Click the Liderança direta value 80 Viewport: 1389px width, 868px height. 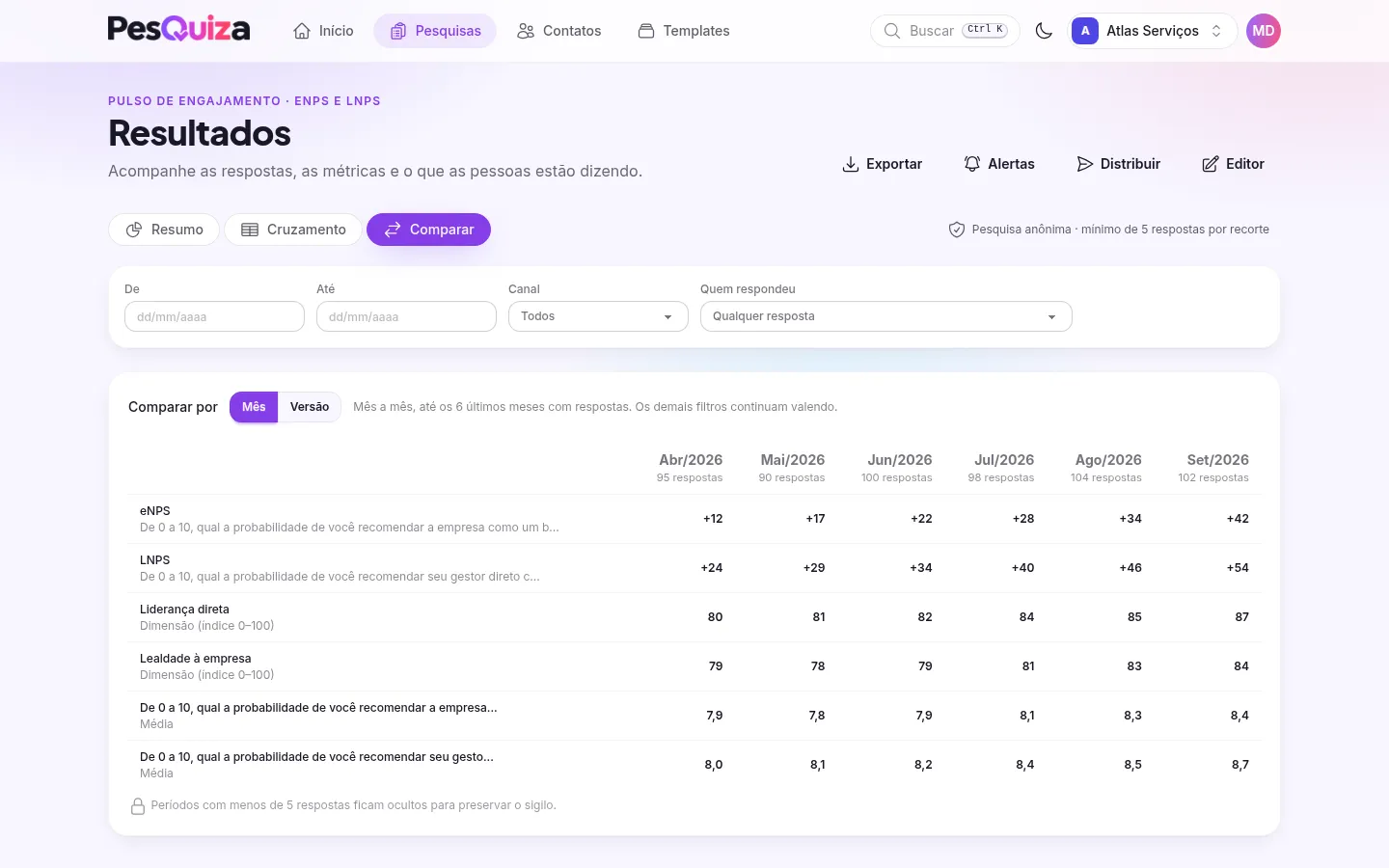pyautogui.click(x=715, y=617)
